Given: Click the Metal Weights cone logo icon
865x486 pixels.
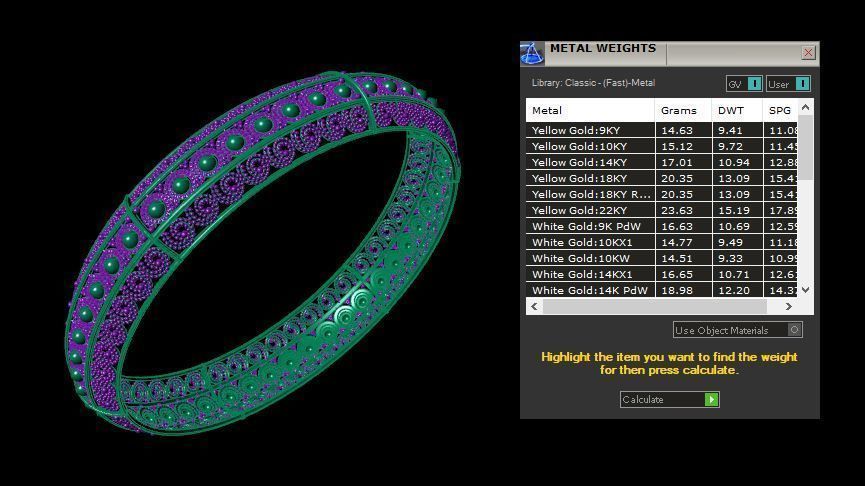Looking at the screenshot, I should point(532,54).
